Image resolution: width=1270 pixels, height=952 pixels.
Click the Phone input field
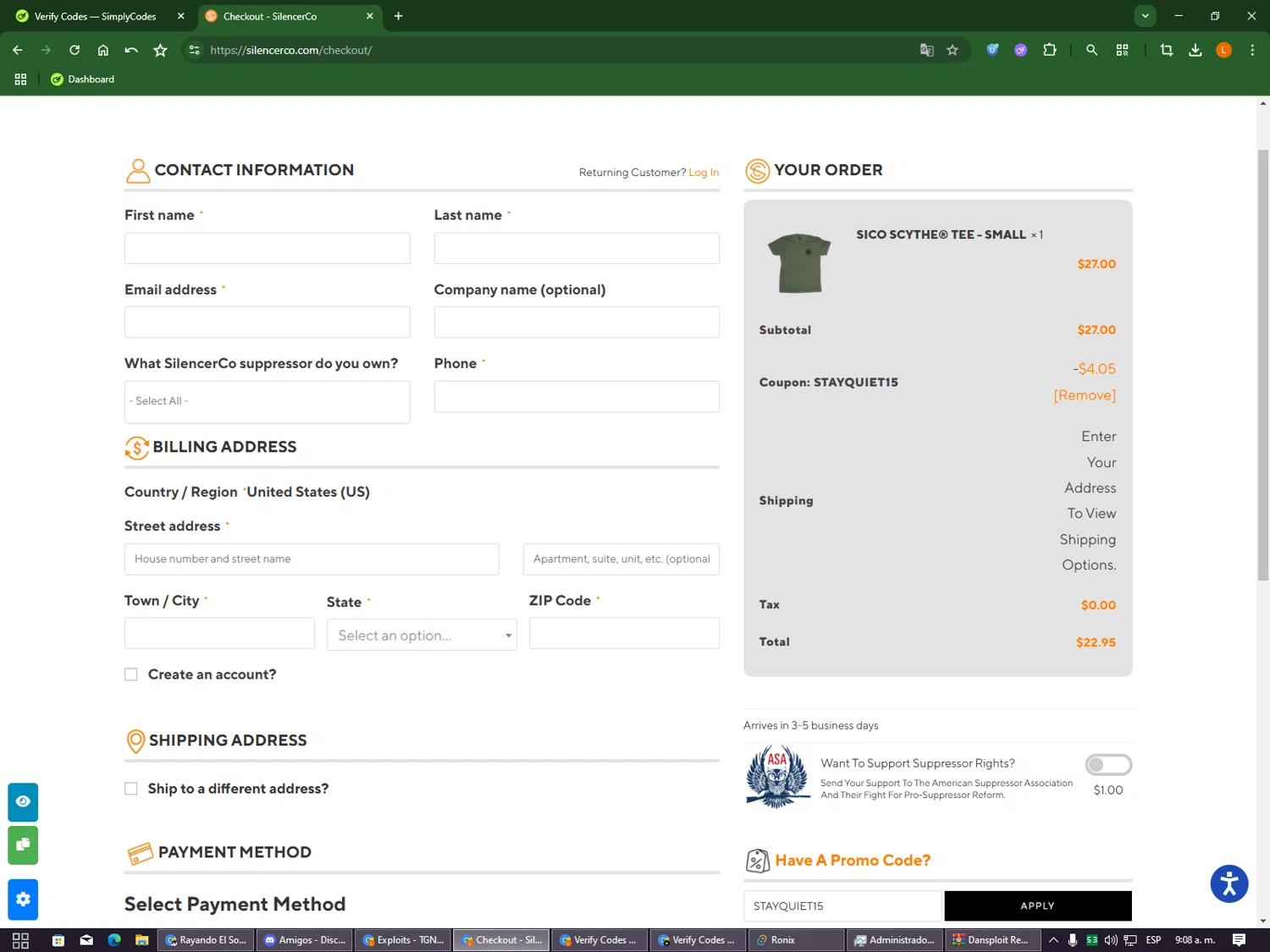(x=577, y=397)
